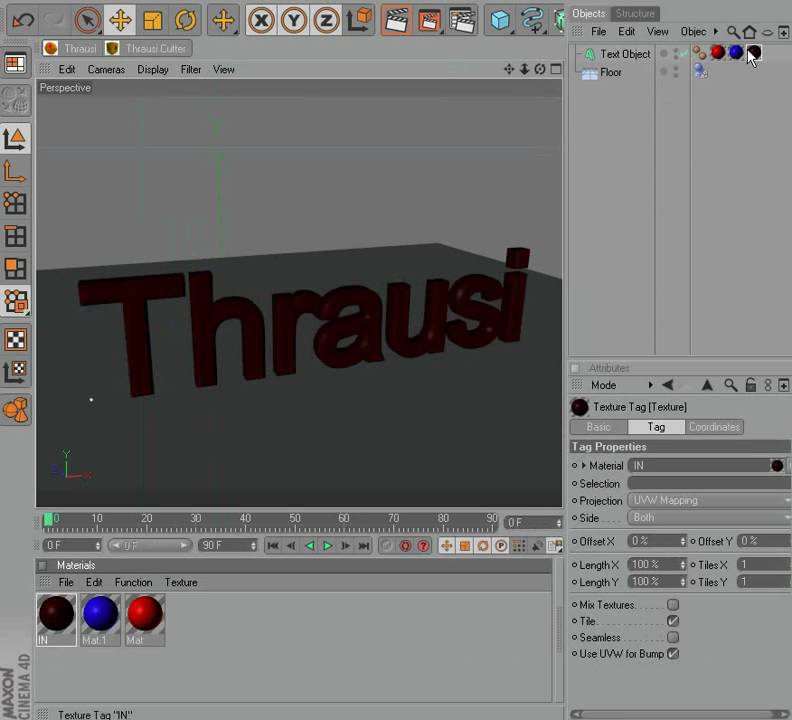Toggle the Text Object green checkmark
Screen dimensions: 792x720
click(x=684, y=53)
